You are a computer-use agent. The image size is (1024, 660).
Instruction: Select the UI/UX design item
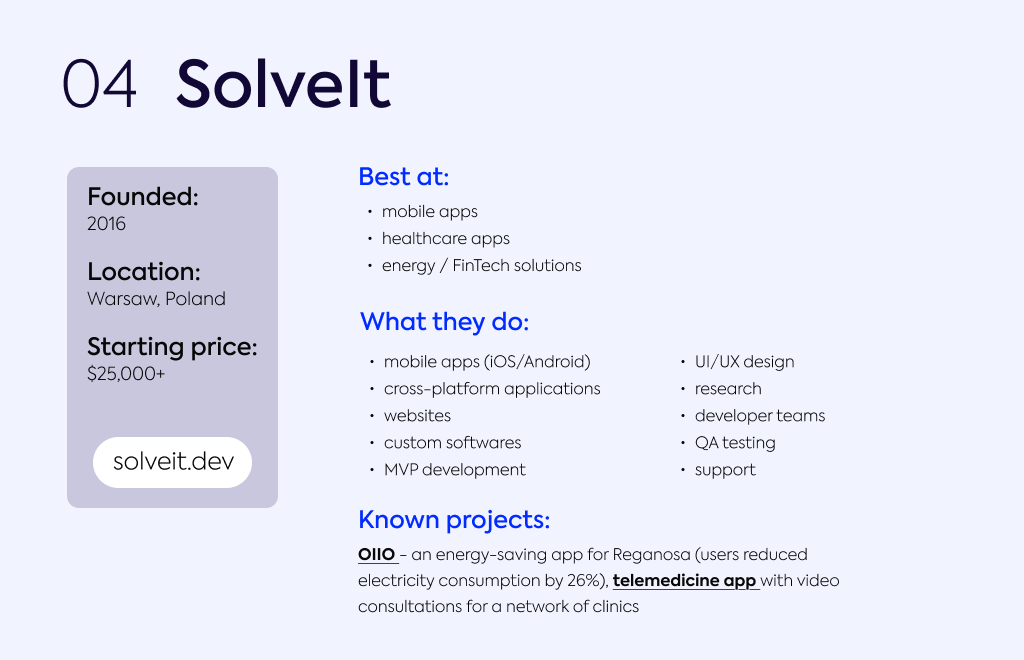744,362
